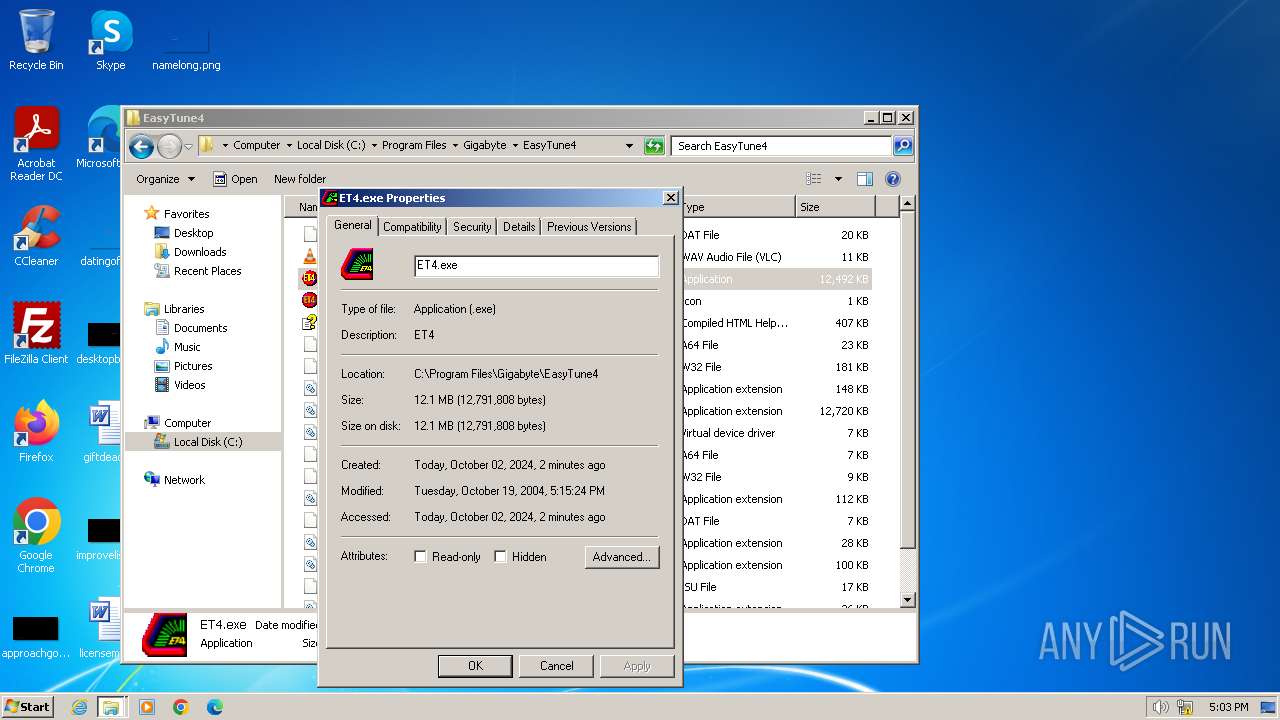This screenshot has width=1280, height=720.
Task: Click the 5:03 PM taskbar clock
Action: click(x=1228, y=707)
